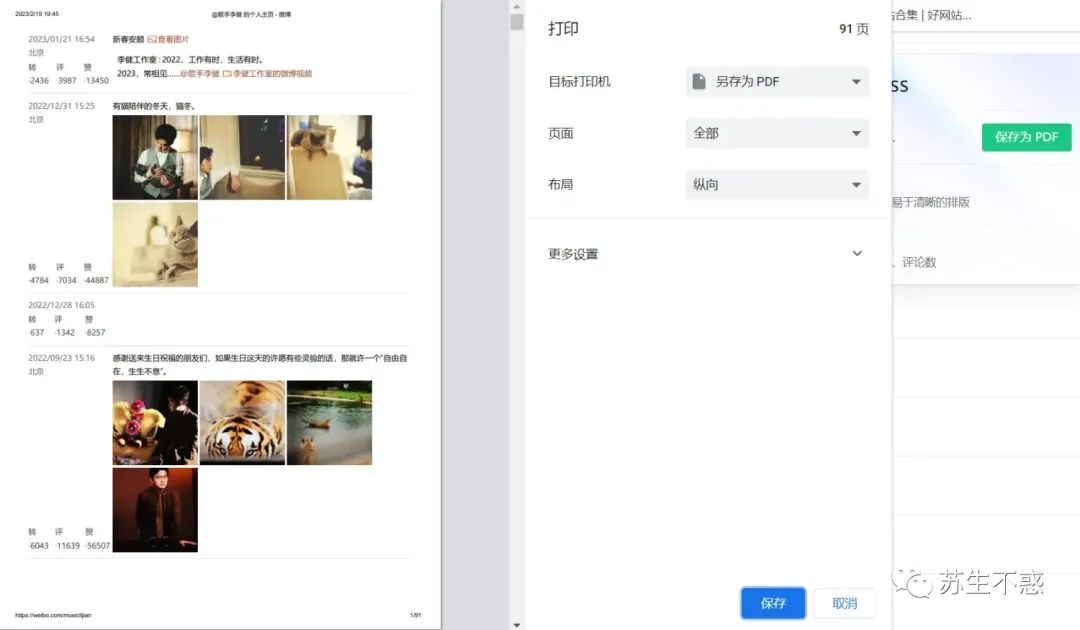Image resolution: width=1080 pixels, height=630 pixels.
Task: Click the blue 保存 button
Action: [x=773, y=603]
